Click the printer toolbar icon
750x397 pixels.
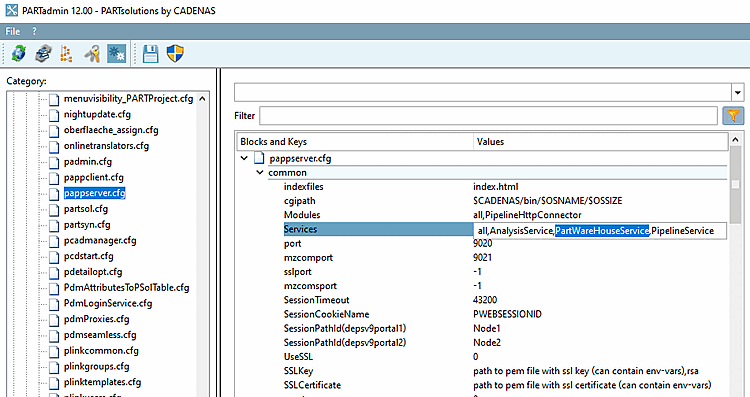click(x=44, y=53)
